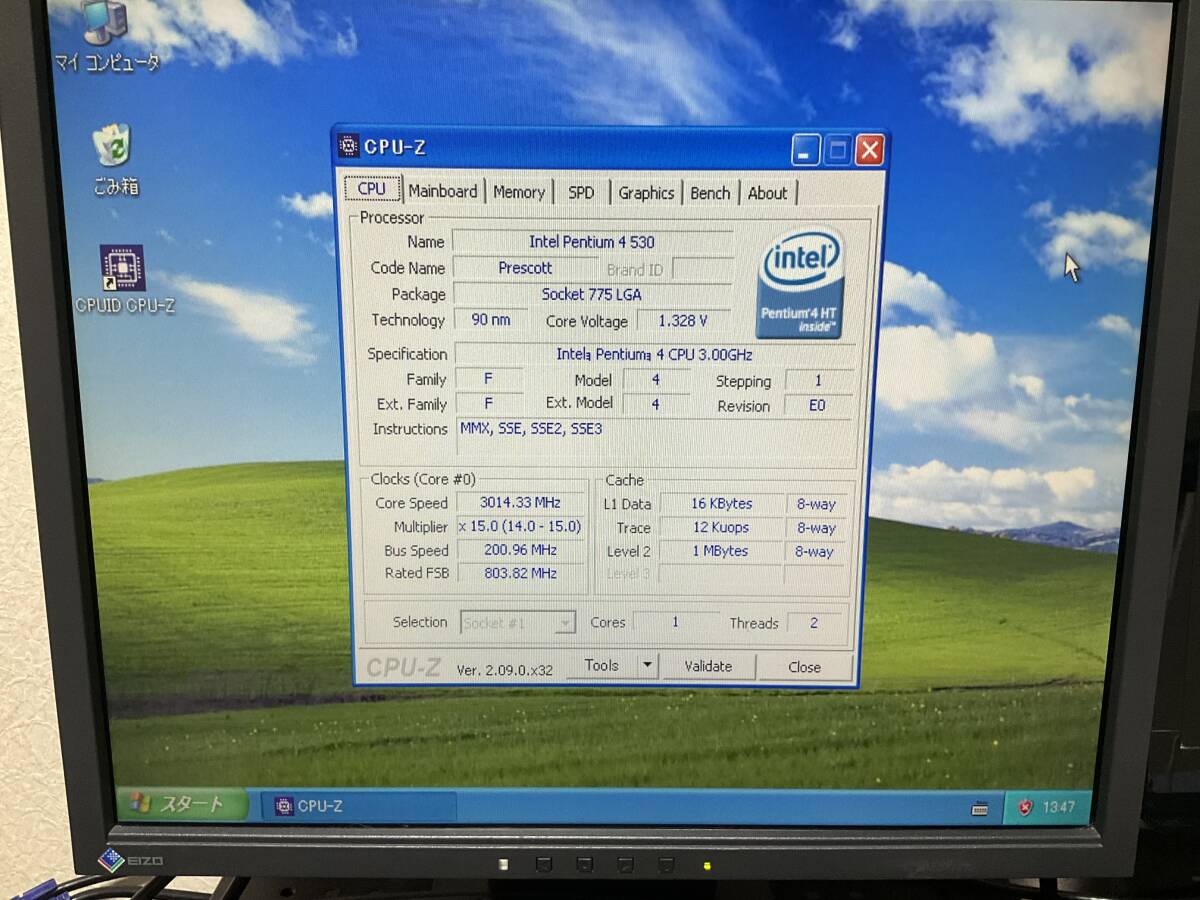Click the taskbar clock showing 13:47

1059,807
